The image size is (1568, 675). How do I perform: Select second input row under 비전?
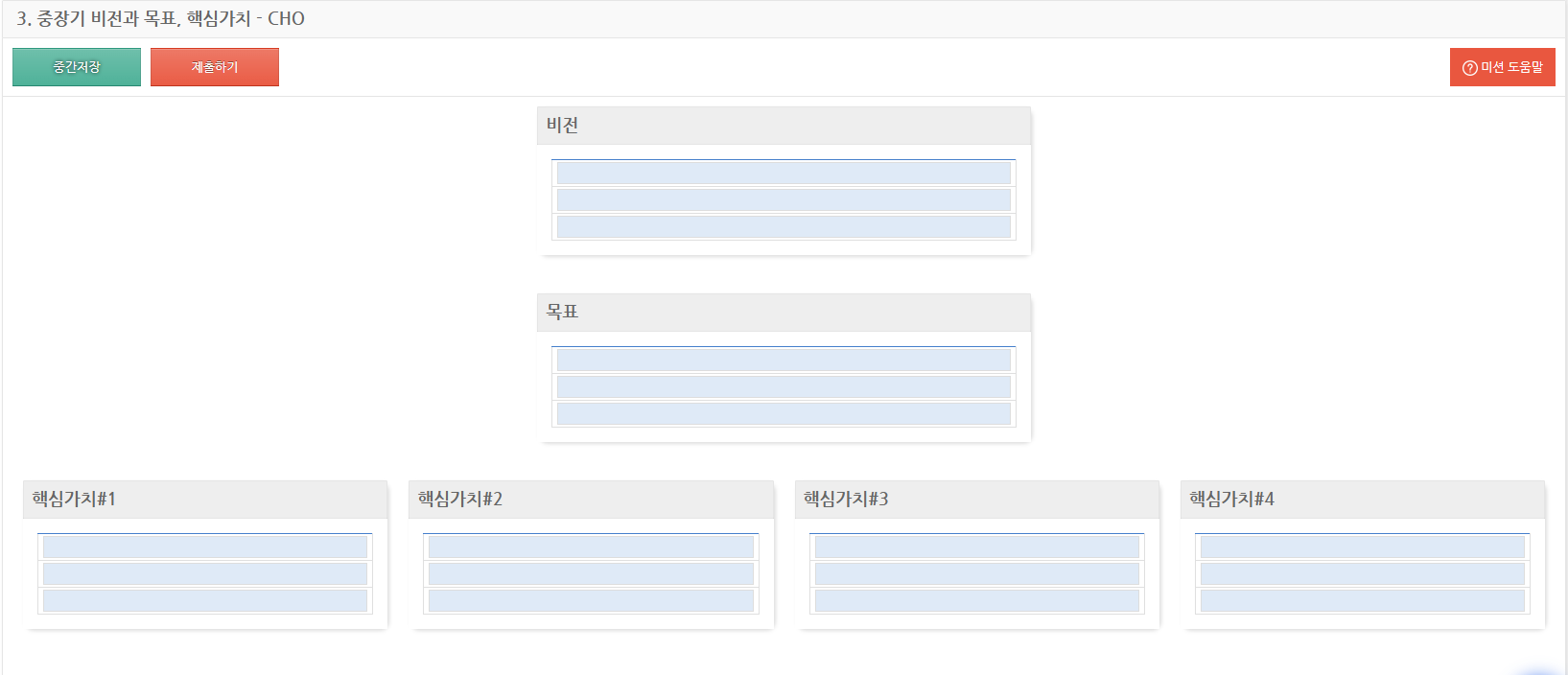click(x=784, y=199)
